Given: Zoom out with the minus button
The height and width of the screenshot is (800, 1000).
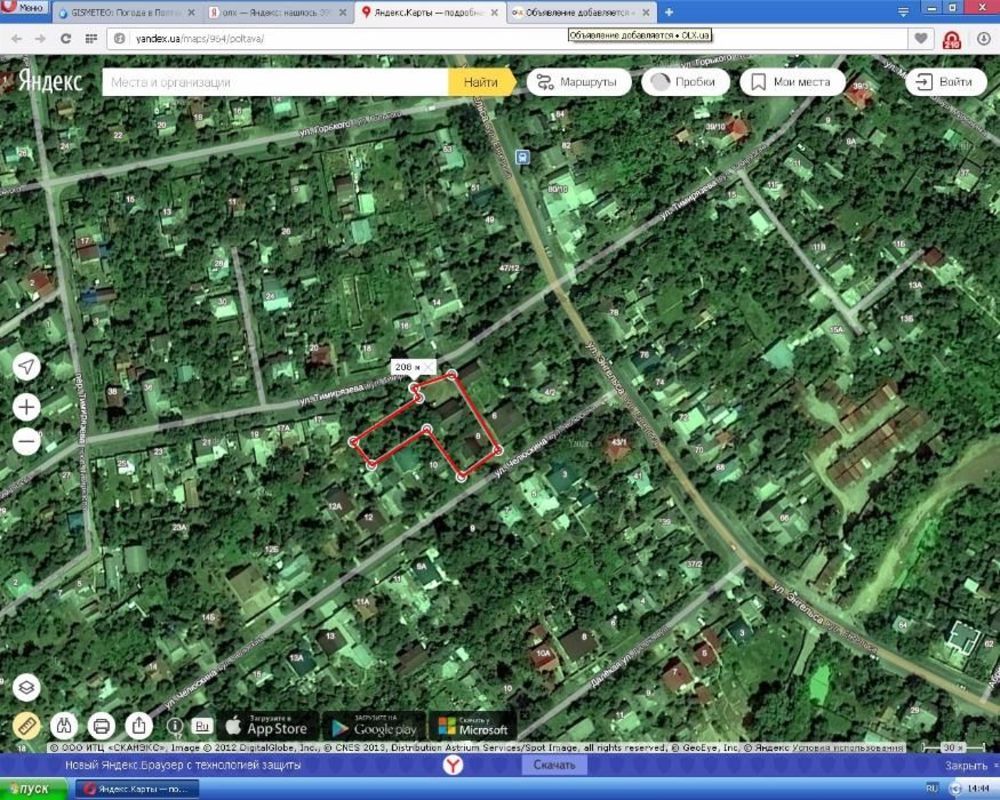Looking at the screenshot, I should tap(27, 440).
